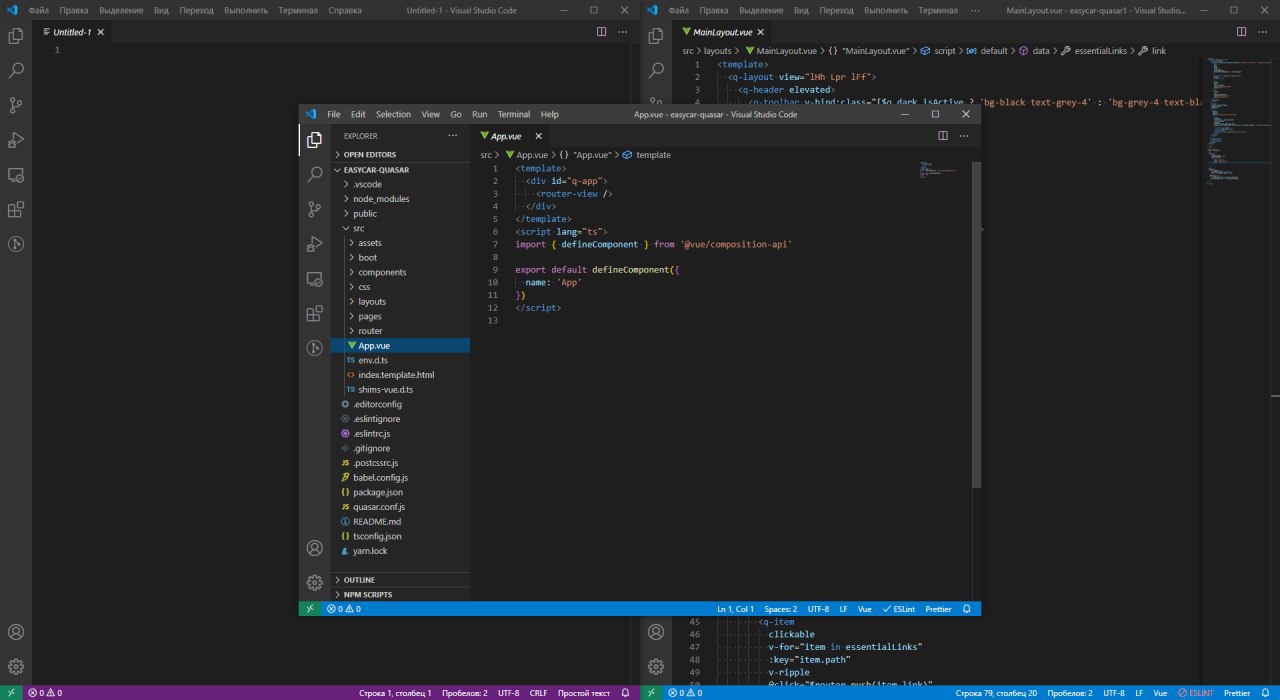Open Accounts in the Untitled-1 window
1280x700 pixels.
pyautogui.click(x=16, y=632)
